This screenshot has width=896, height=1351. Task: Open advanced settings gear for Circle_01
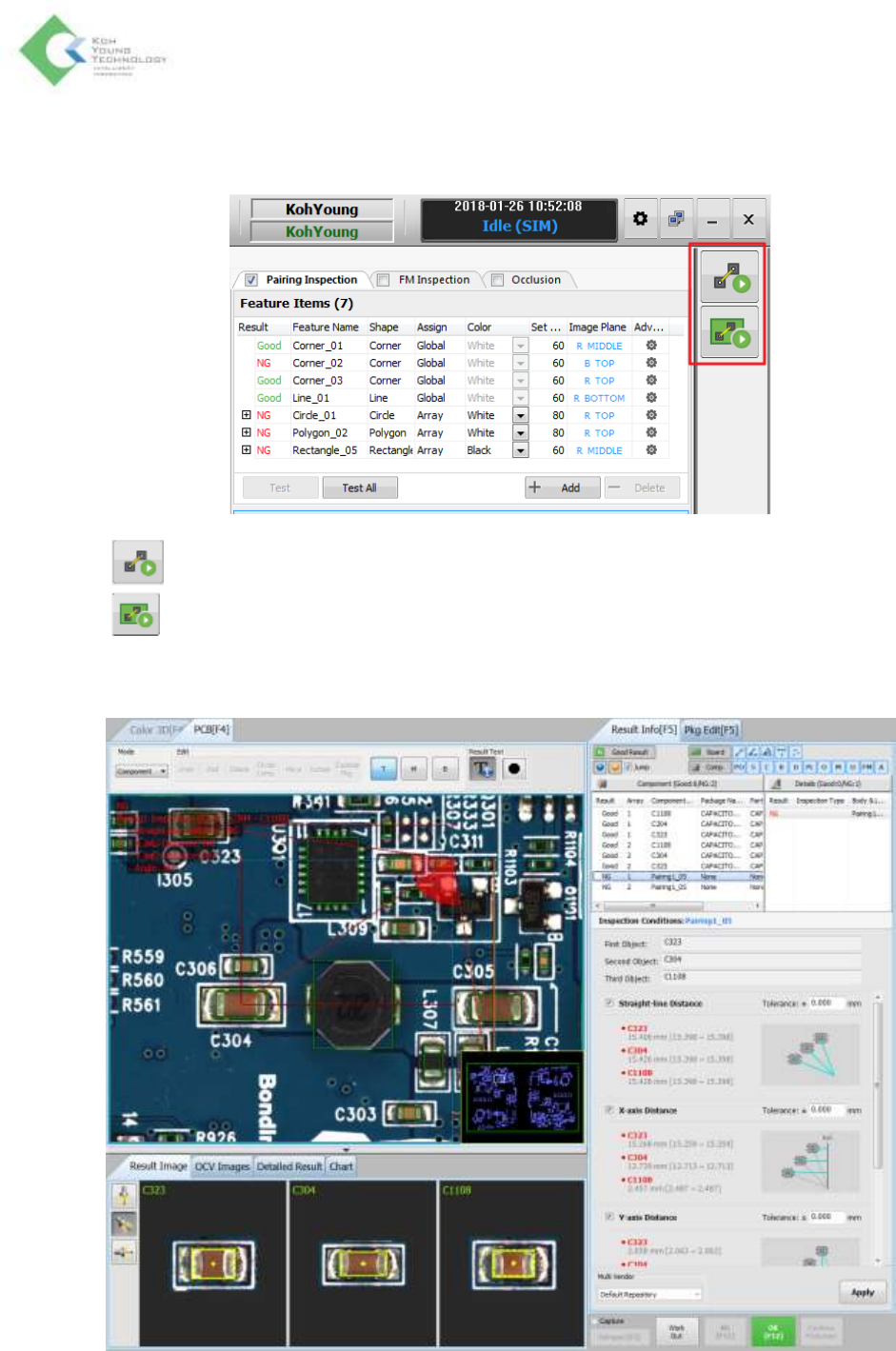coord(651,415)
